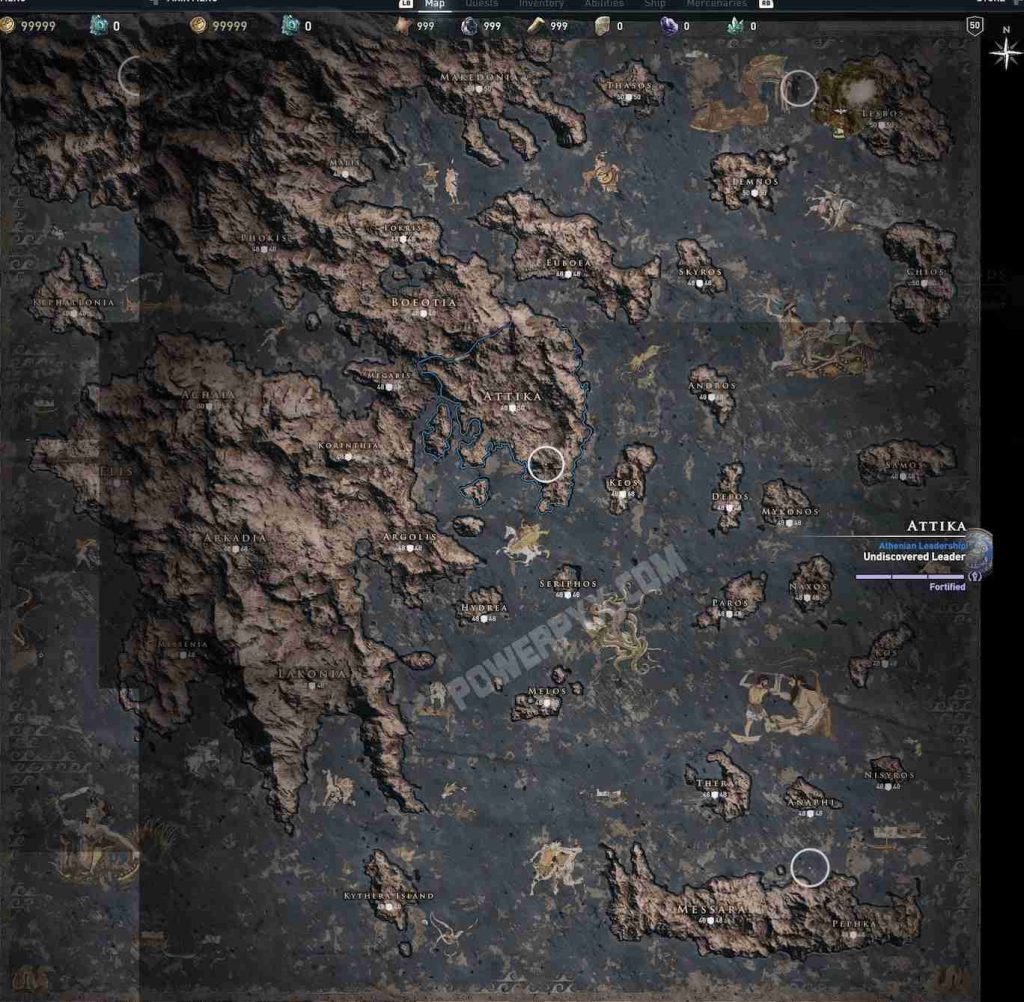The height and width of the screenshot is (1002, 1024).
Task: Go to the Ship tab
Action: (x=654, y=4)
